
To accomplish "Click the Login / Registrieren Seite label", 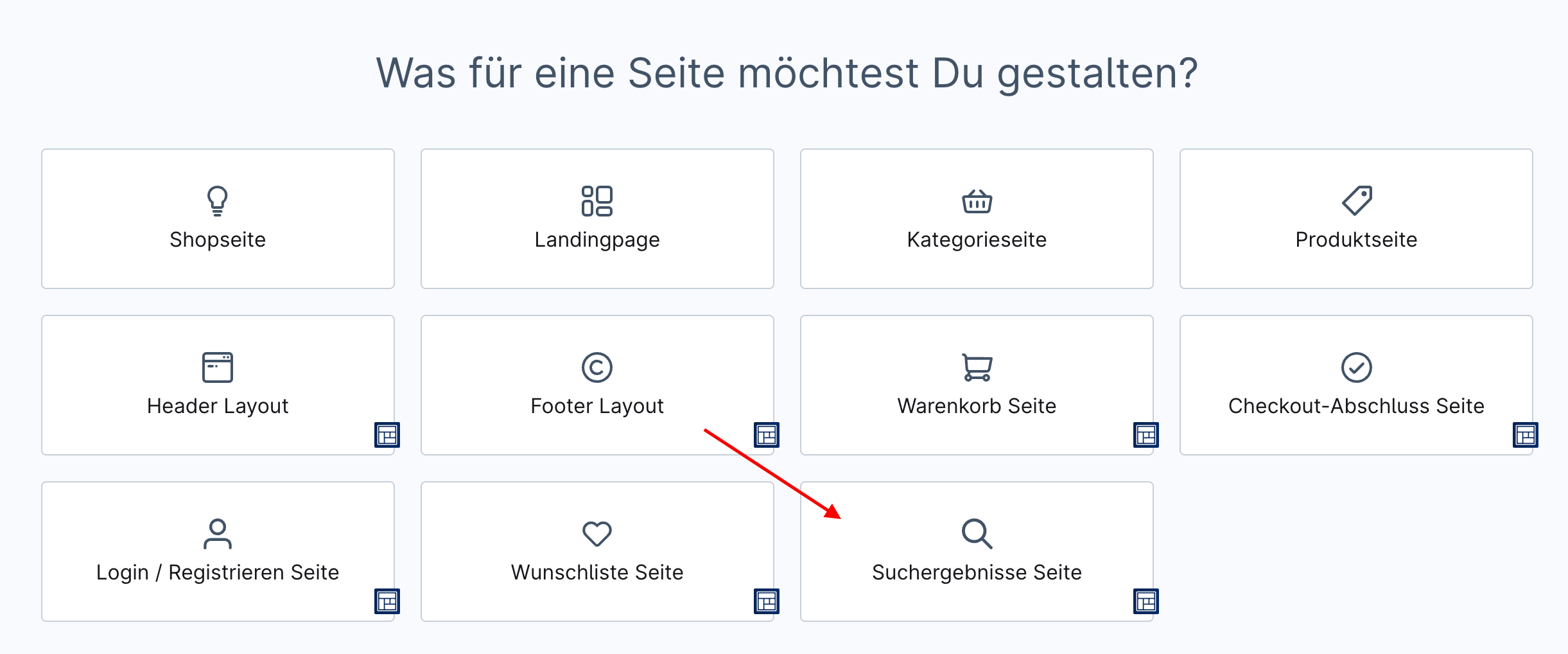I will (x=218, y=572).
